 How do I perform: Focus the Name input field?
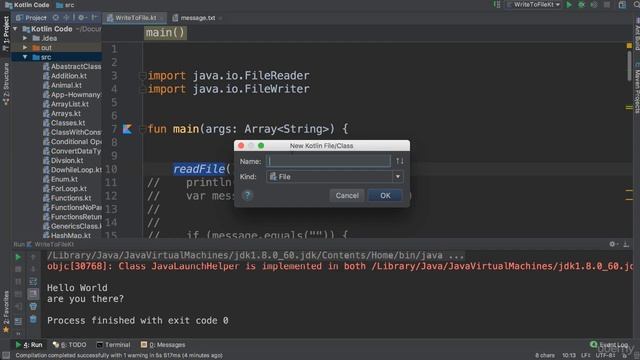click(x=328, y=161)
